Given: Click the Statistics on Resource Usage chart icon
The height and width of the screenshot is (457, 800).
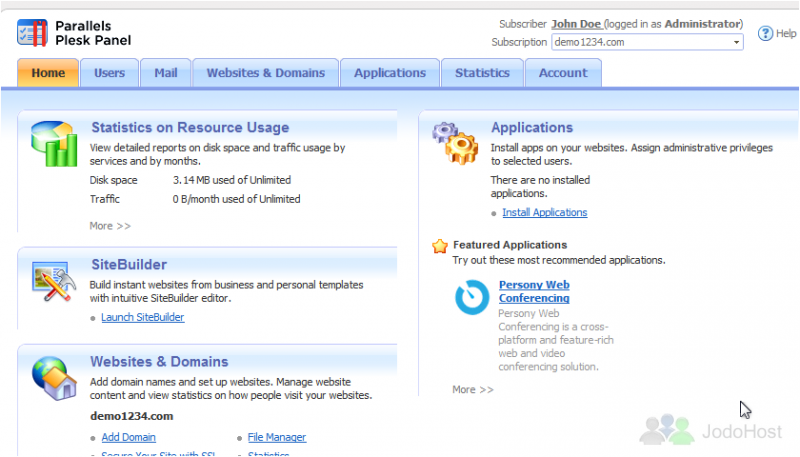Looking at the screenshot, I should (54, 143).
